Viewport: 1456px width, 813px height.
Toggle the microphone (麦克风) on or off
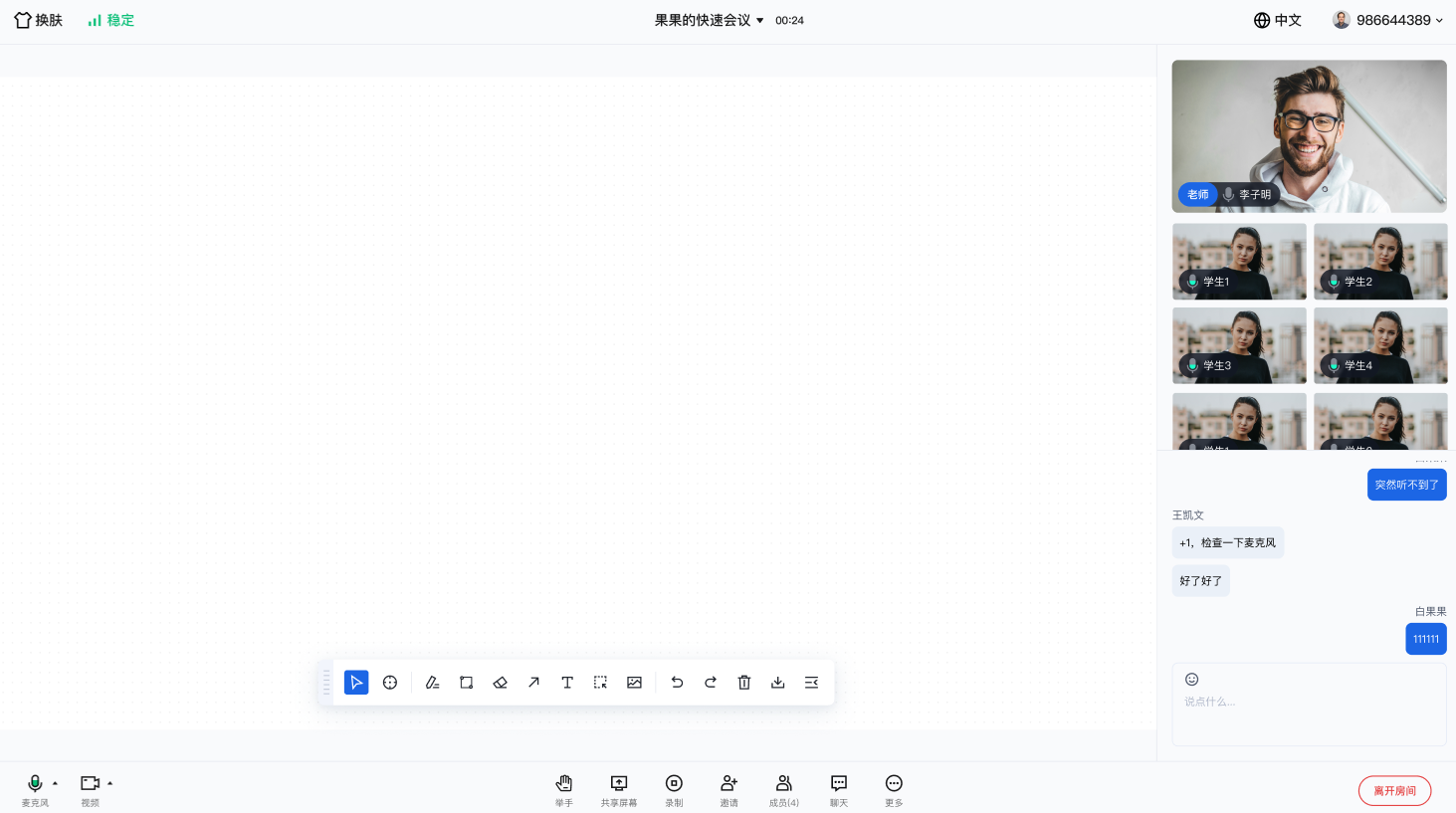coord(35,790)
